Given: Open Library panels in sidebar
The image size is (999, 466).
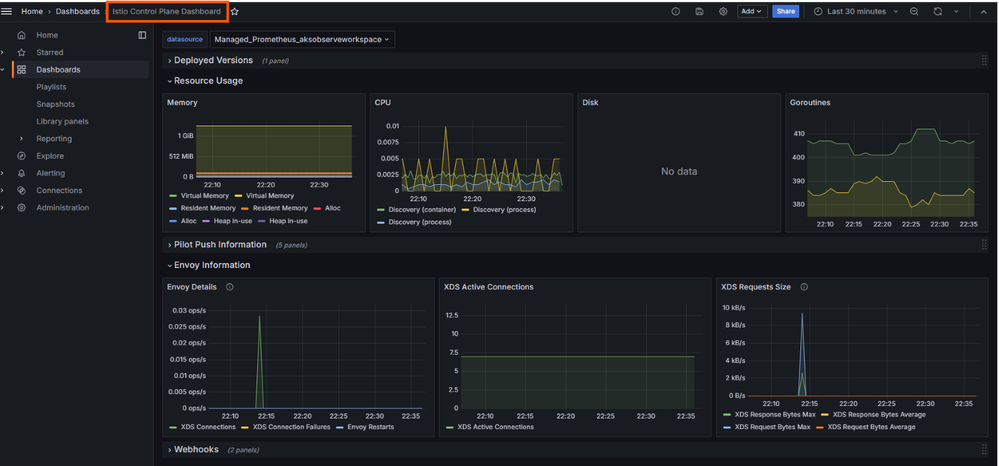Looking at the screenshot, I should point(62,121).
